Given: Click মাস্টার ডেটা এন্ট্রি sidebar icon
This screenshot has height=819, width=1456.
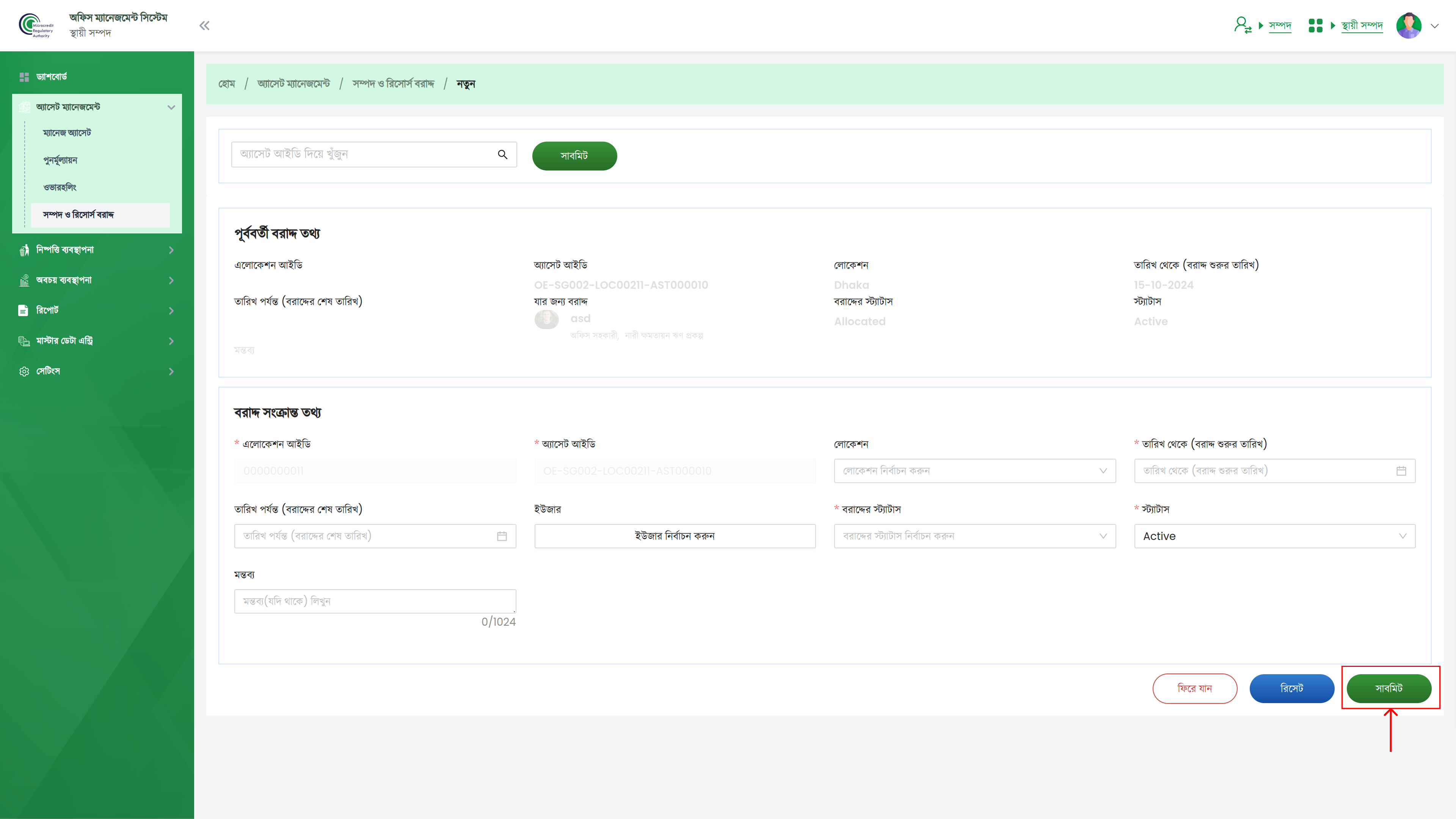Looking at the screenshot, I should (24, 341).
